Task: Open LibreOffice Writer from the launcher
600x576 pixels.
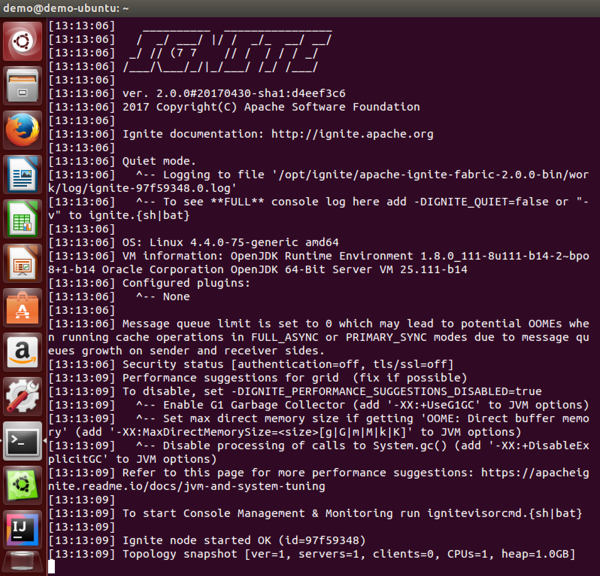Action: (x=22, y=175)
